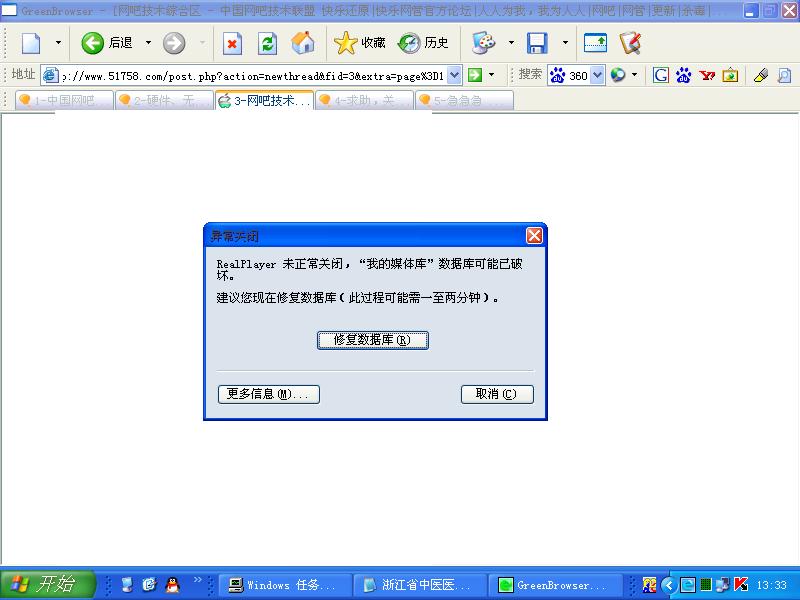Expand the save icon dropdown arrow

click(565, 43)
